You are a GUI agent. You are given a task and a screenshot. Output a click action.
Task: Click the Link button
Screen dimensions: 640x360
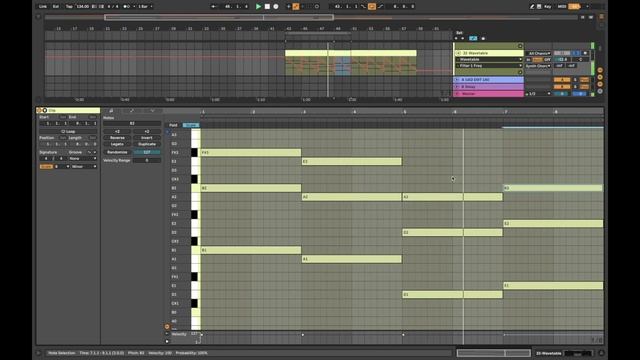(42, 7)
